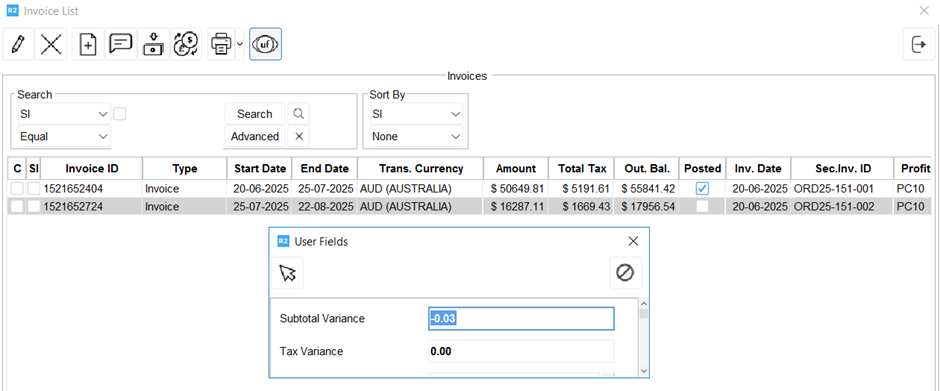Toggle the user fields eye icon
The width and height of the screenshot is (940, 391).
[x=266, y=44]
